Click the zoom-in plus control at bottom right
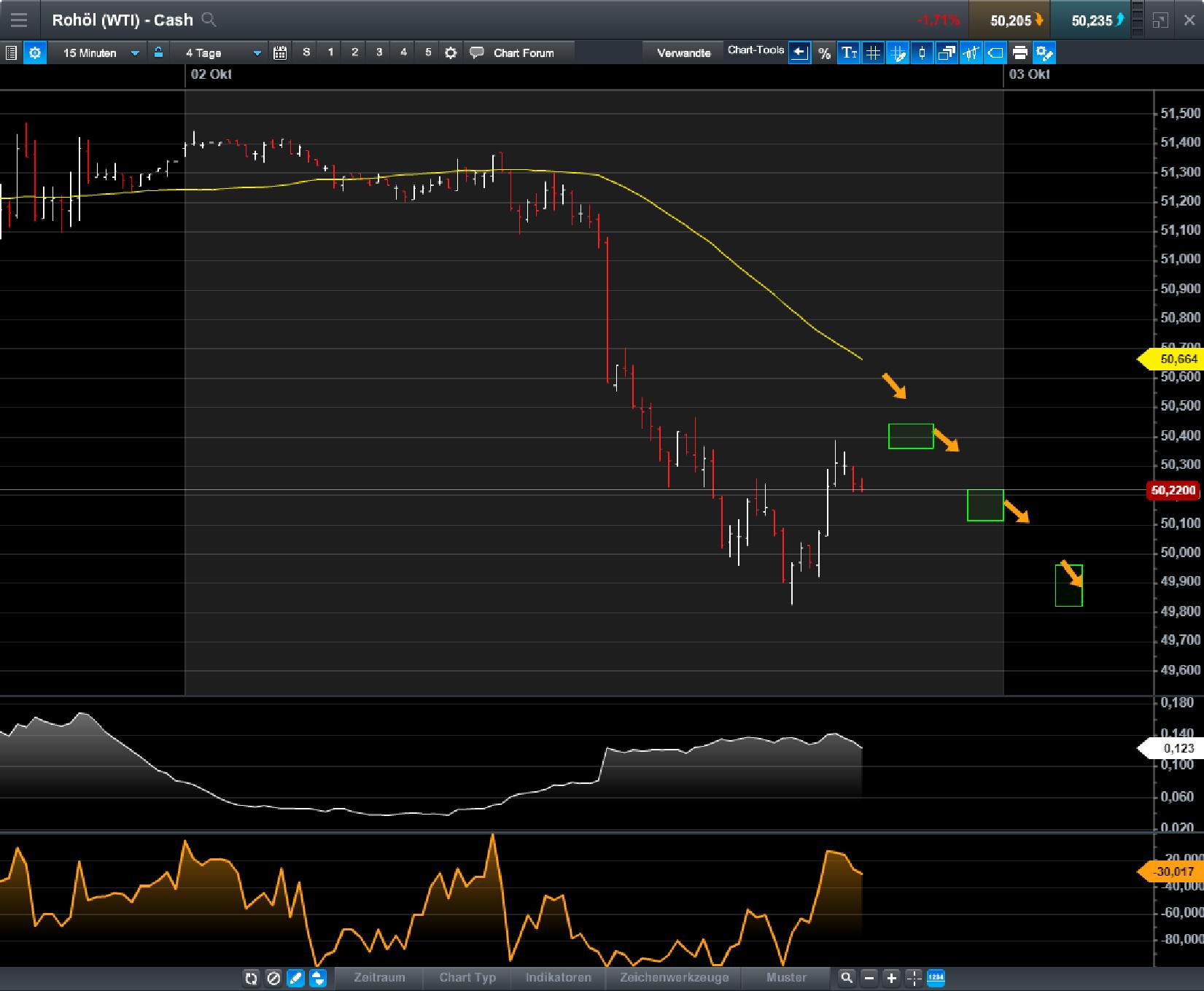 click(x=890, y=979)
